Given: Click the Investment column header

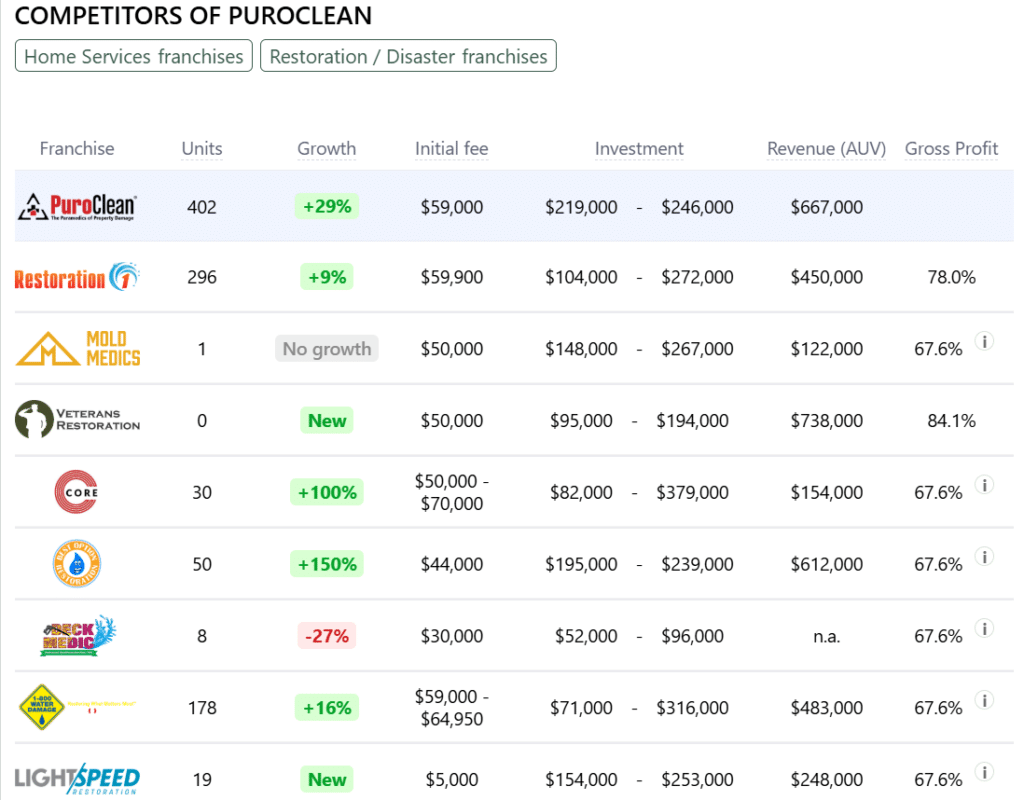Looking at the screenshot, I should [639, 149].
